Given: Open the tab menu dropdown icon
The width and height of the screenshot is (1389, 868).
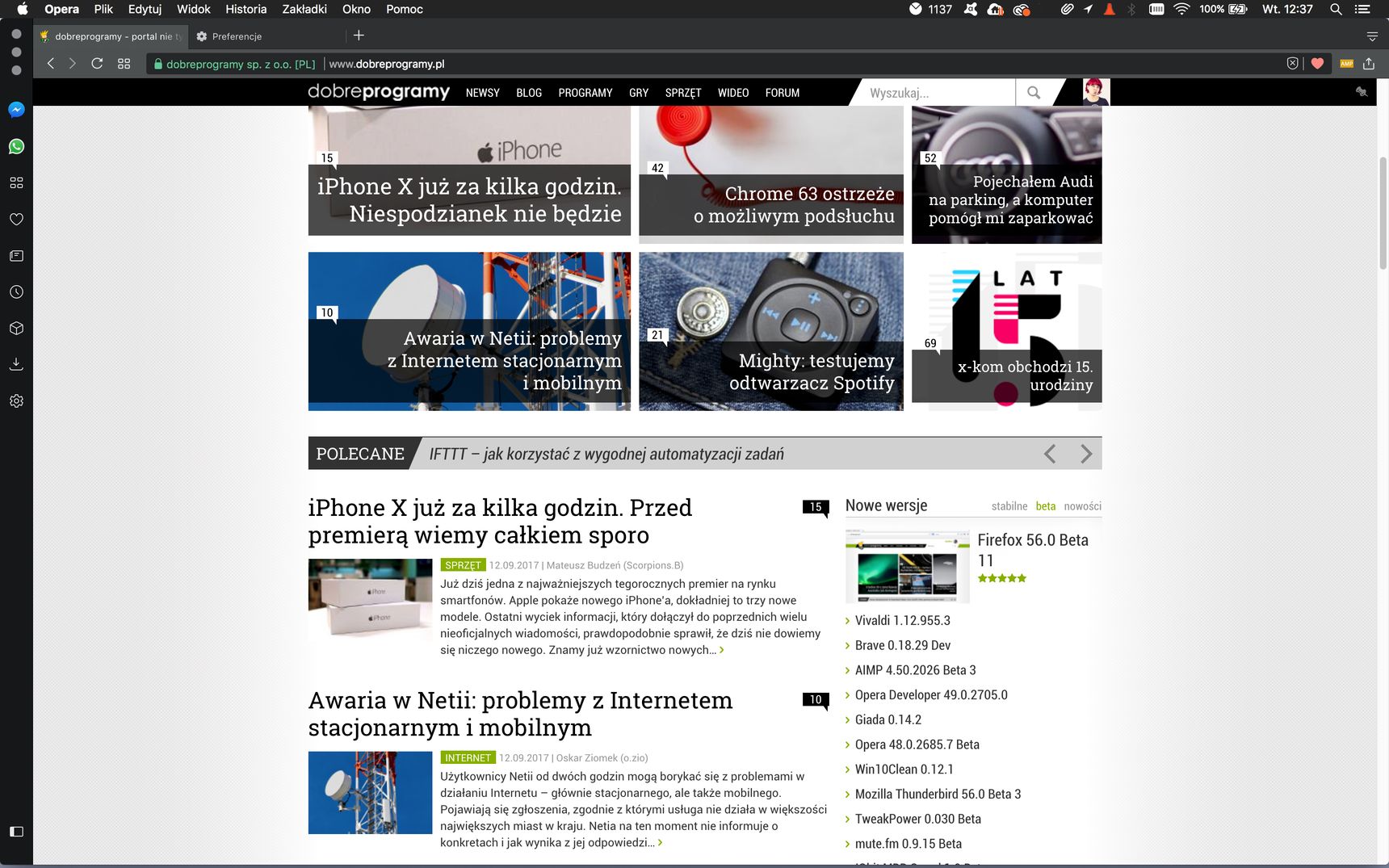Looking at the screenshot, I should click(1371, 36).
